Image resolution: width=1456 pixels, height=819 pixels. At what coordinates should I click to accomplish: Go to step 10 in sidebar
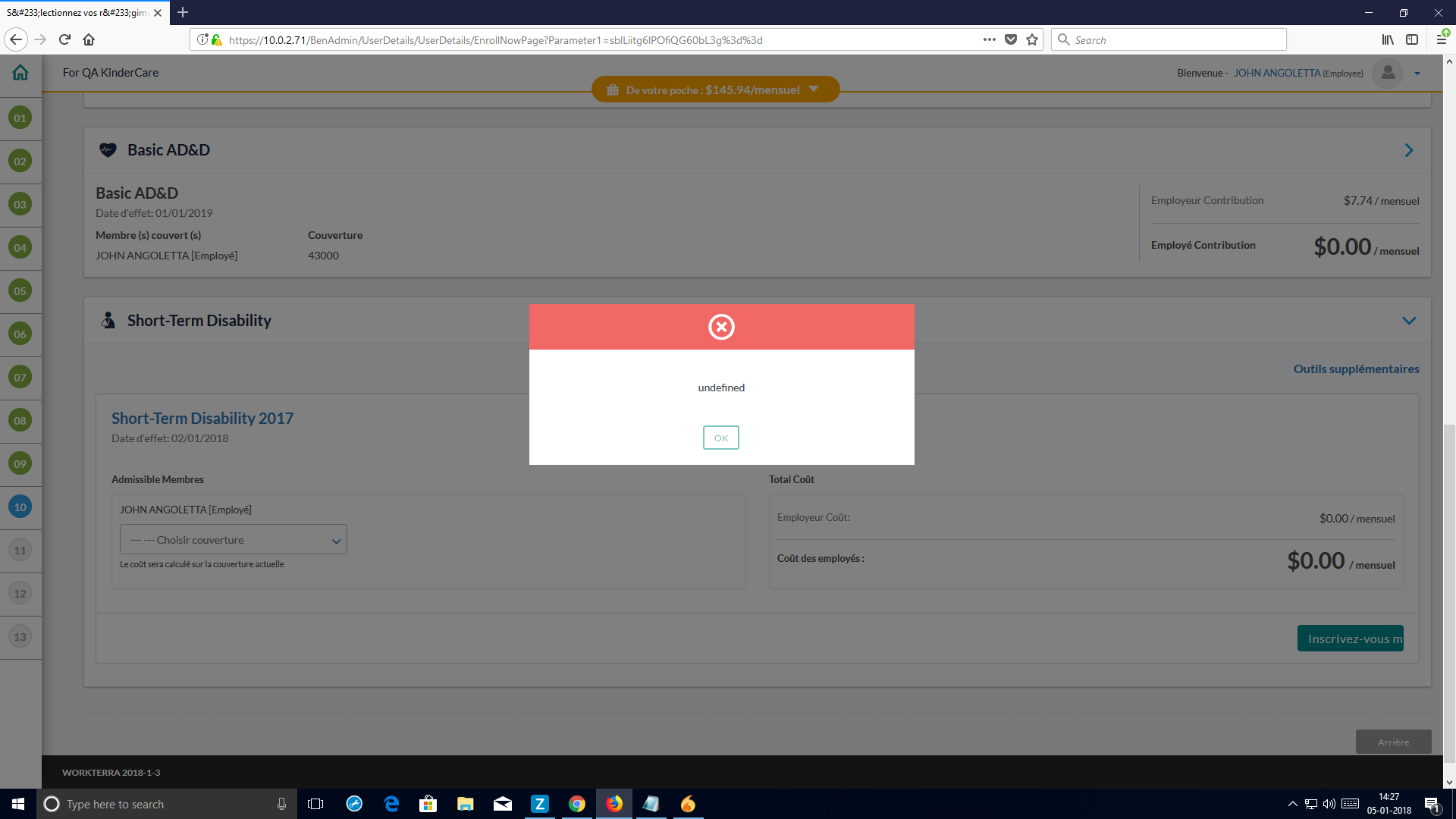point(20,507)
